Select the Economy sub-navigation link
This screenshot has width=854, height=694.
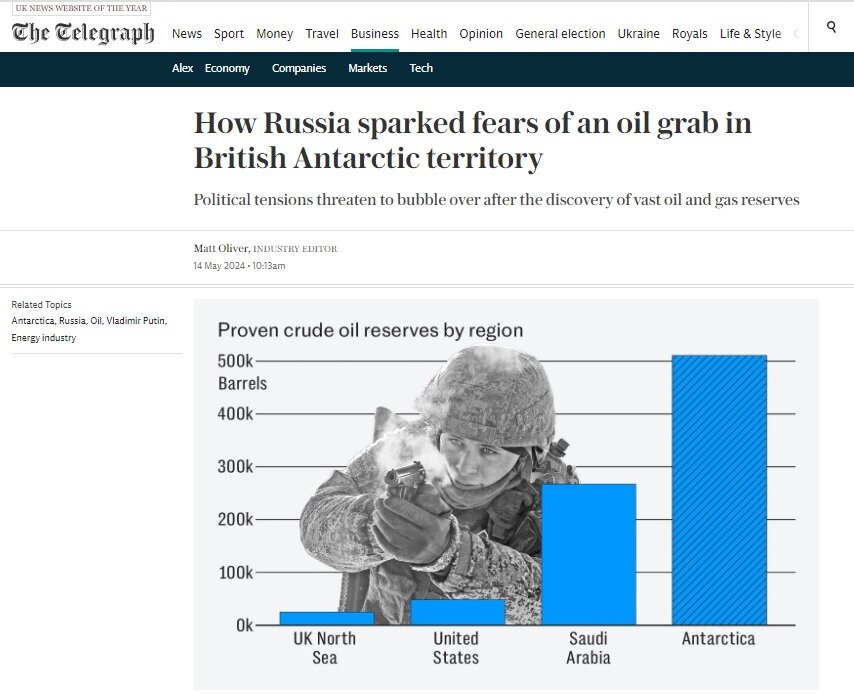(227, 68)
